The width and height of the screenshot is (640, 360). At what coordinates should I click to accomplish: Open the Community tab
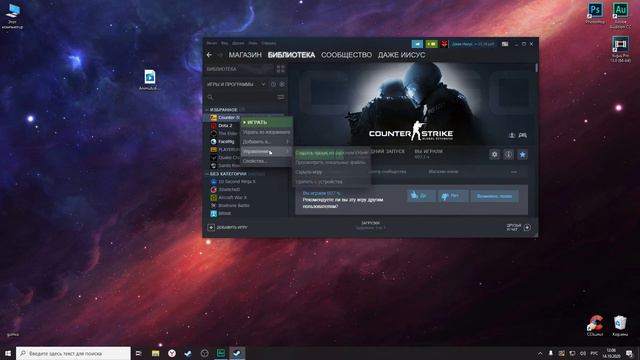pyautogui.click(x=346, y=55)
